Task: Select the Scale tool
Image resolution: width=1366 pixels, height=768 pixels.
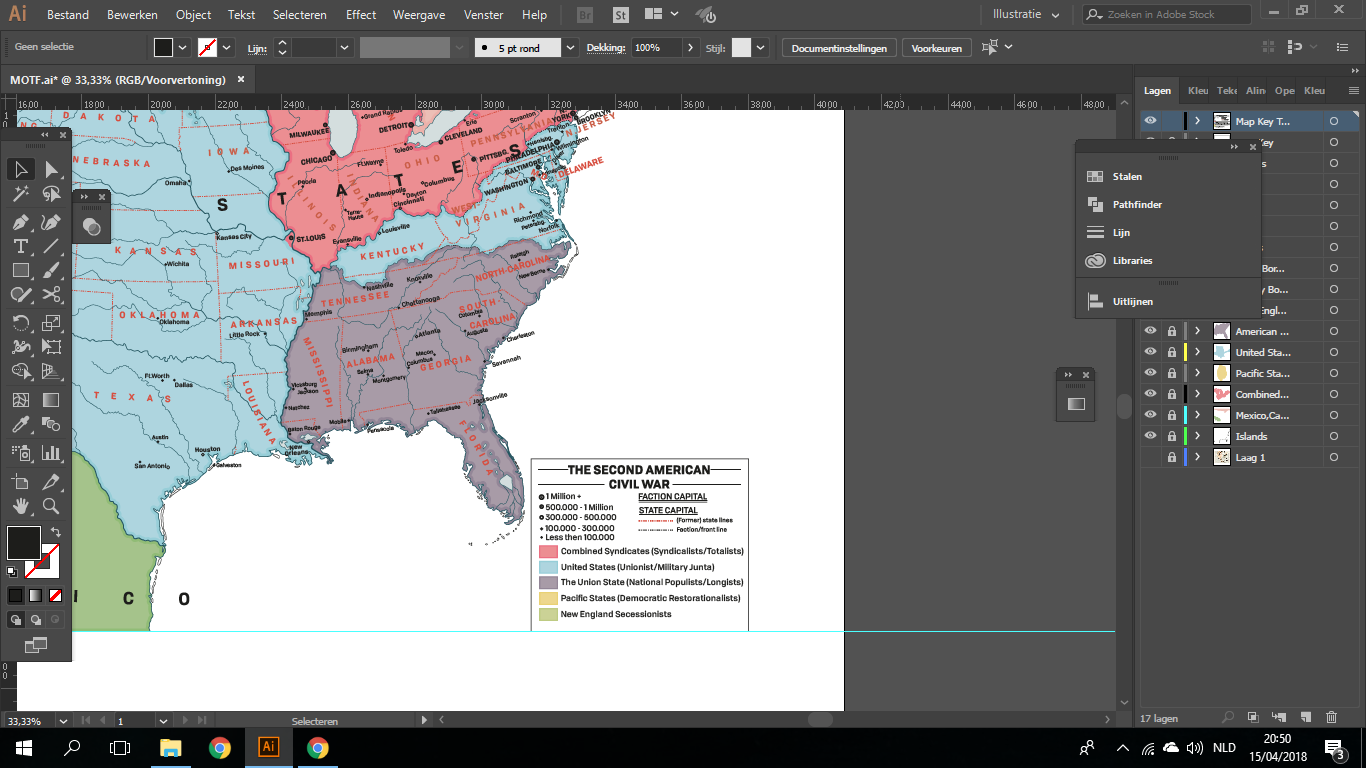Action: tap(52, 323)
